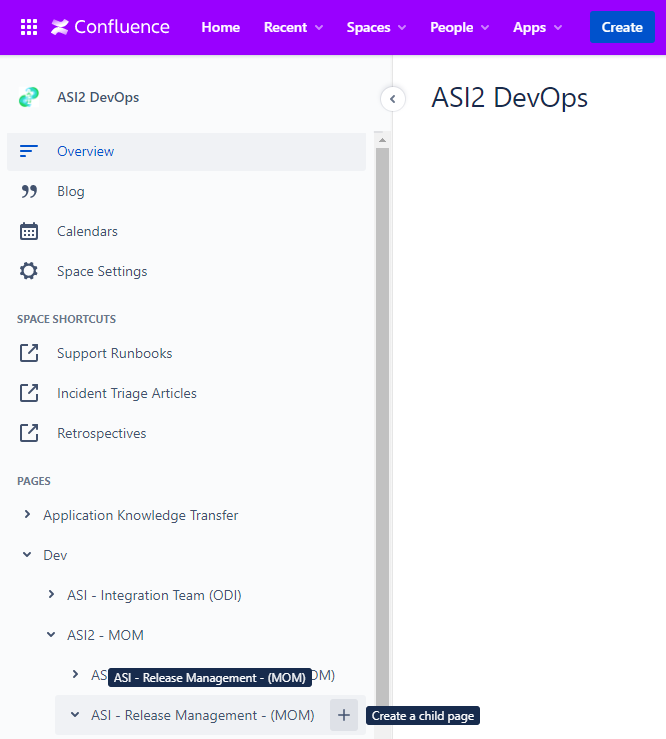Click the Overview lines icon
666x739 pixels.
coord(29,151)
